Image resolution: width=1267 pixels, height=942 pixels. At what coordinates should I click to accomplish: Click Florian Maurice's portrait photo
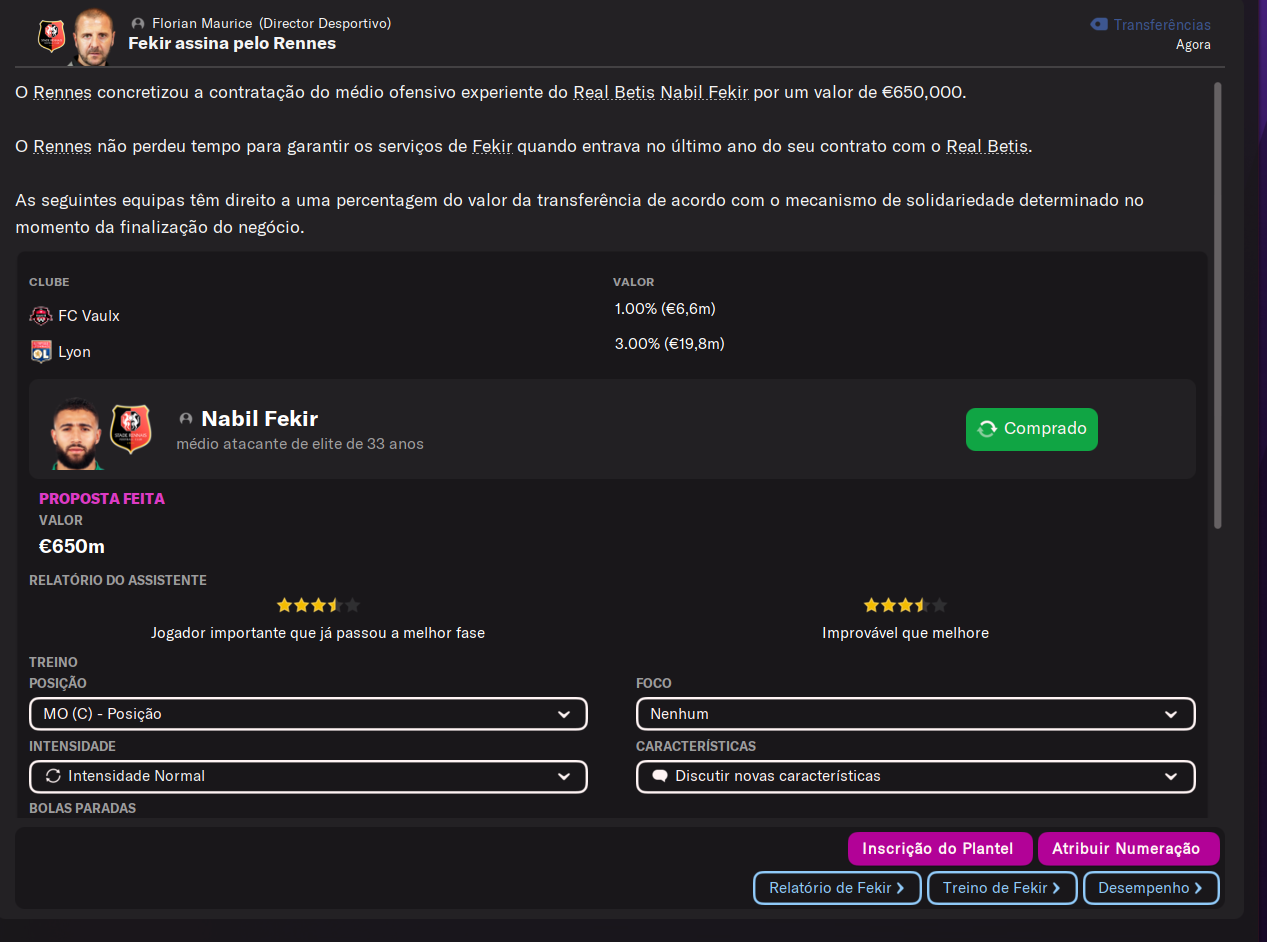coord(94,36)
